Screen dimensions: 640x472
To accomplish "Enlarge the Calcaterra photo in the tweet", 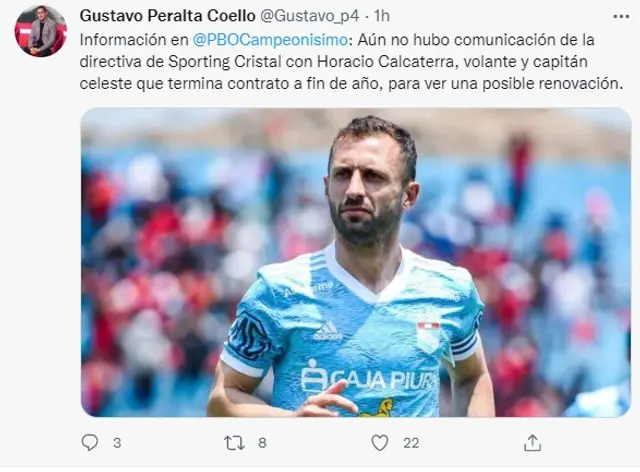I will (356, 262).
